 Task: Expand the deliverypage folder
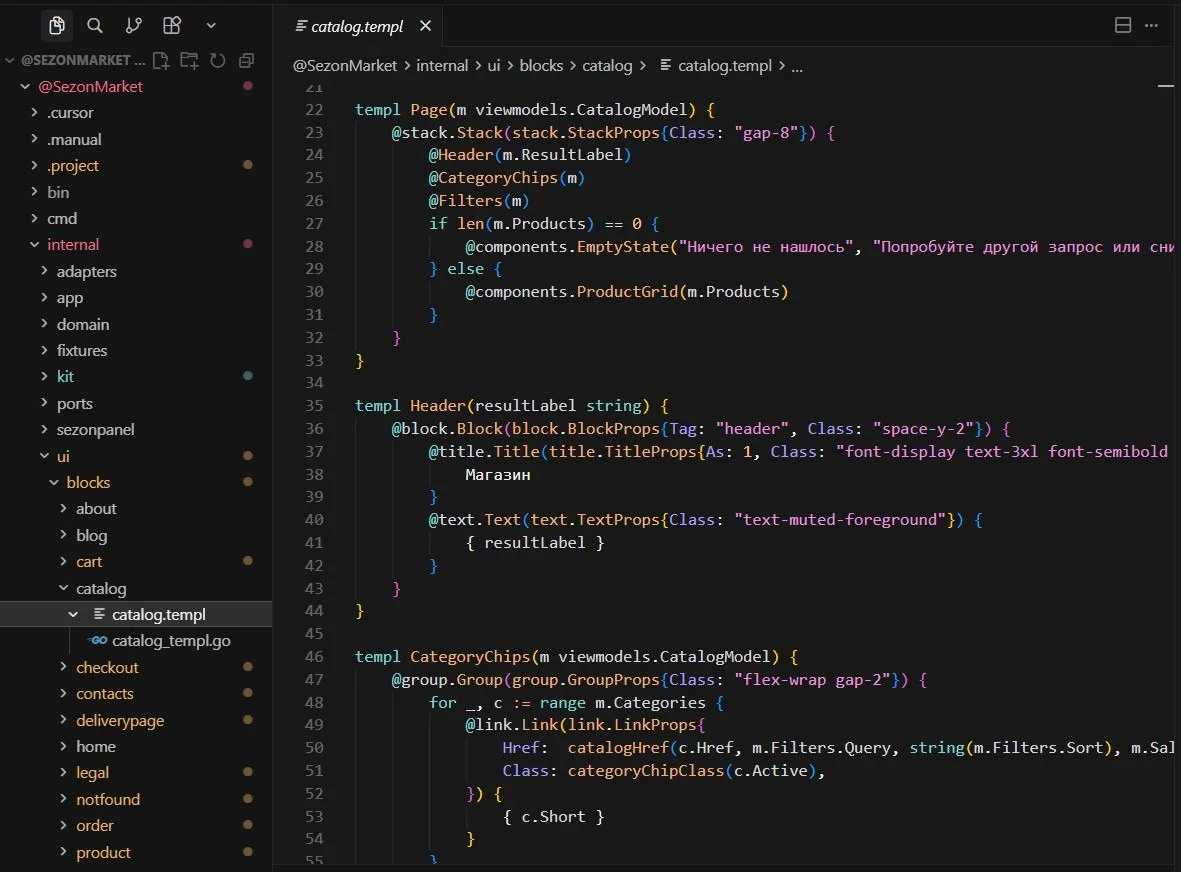point(63,721)
